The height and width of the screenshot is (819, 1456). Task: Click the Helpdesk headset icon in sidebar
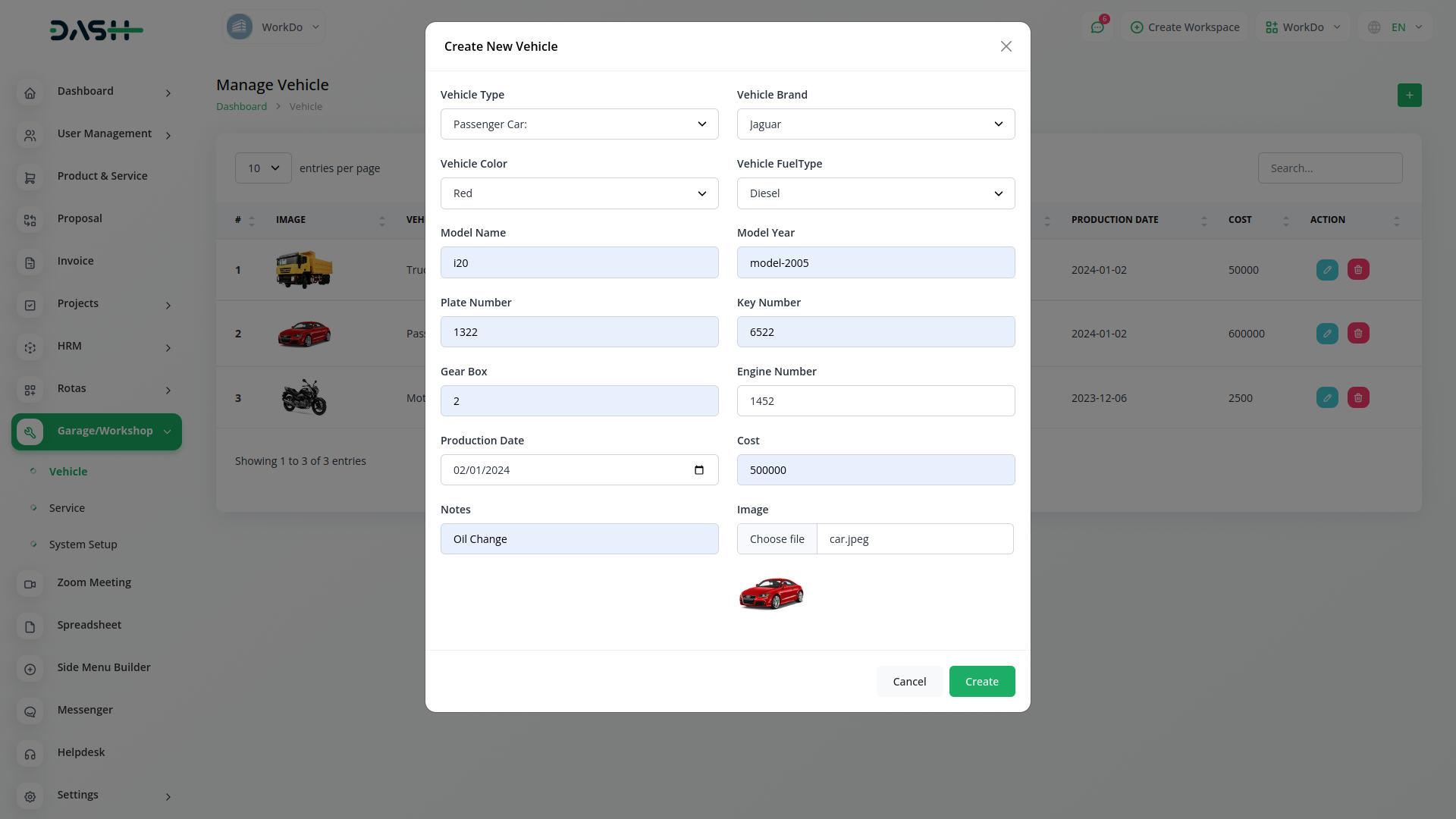pos(30,753)
